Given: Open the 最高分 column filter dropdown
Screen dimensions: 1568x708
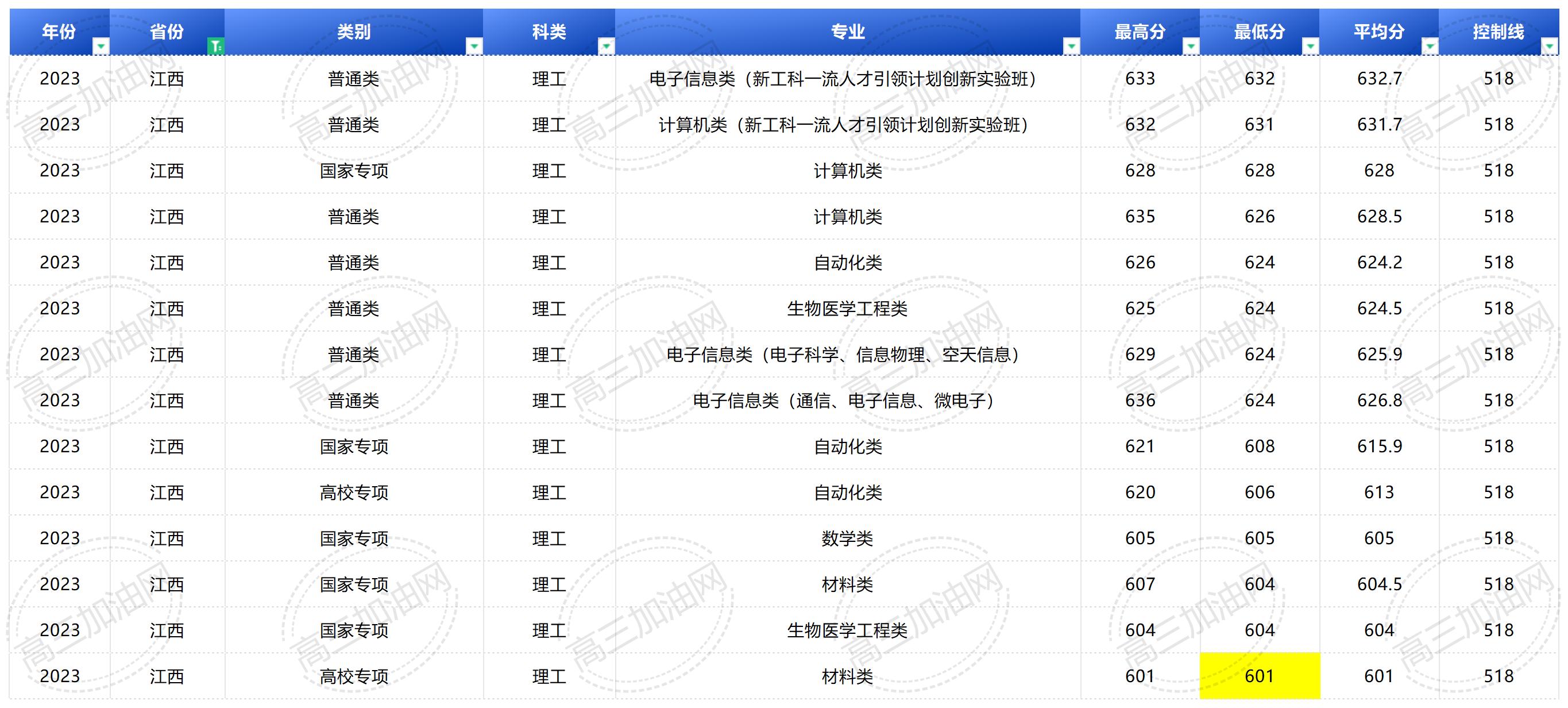Looking at the screenshot, I should [1191, 47].
